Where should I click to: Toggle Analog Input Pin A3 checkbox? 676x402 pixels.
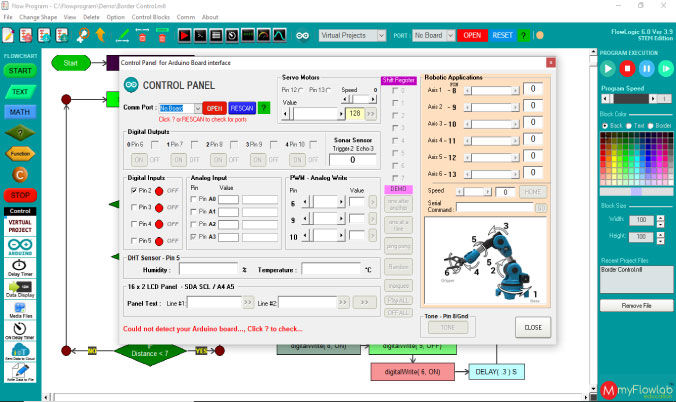point(194,237)
